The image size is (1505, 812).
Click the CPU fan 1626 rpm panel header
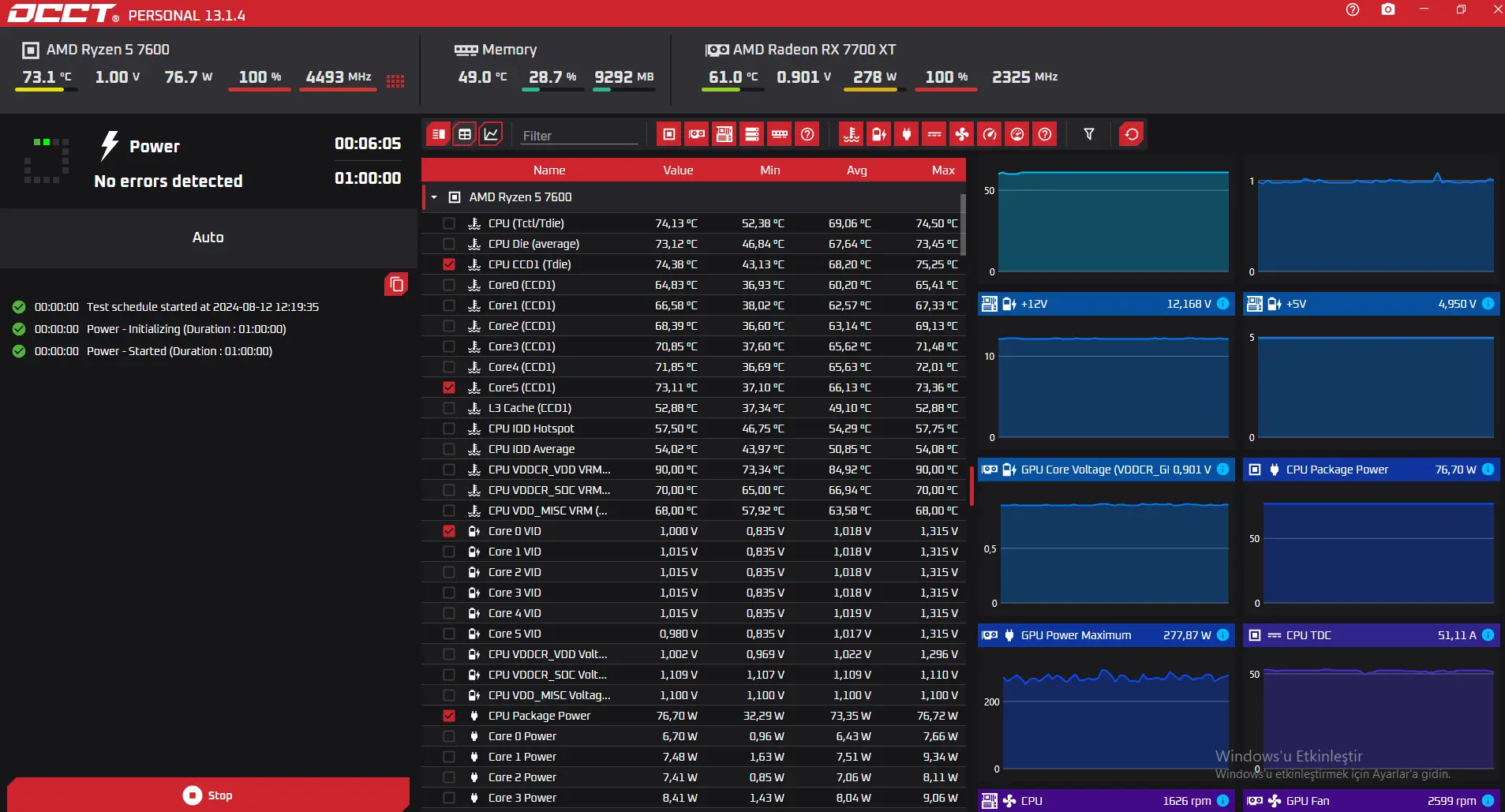(1106, 801)
